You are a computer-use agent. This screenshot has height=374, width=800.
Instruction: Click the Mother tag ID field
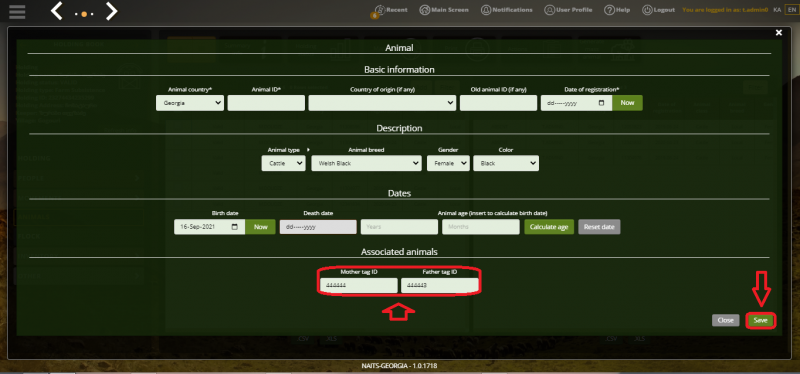(x=359, y=286)
